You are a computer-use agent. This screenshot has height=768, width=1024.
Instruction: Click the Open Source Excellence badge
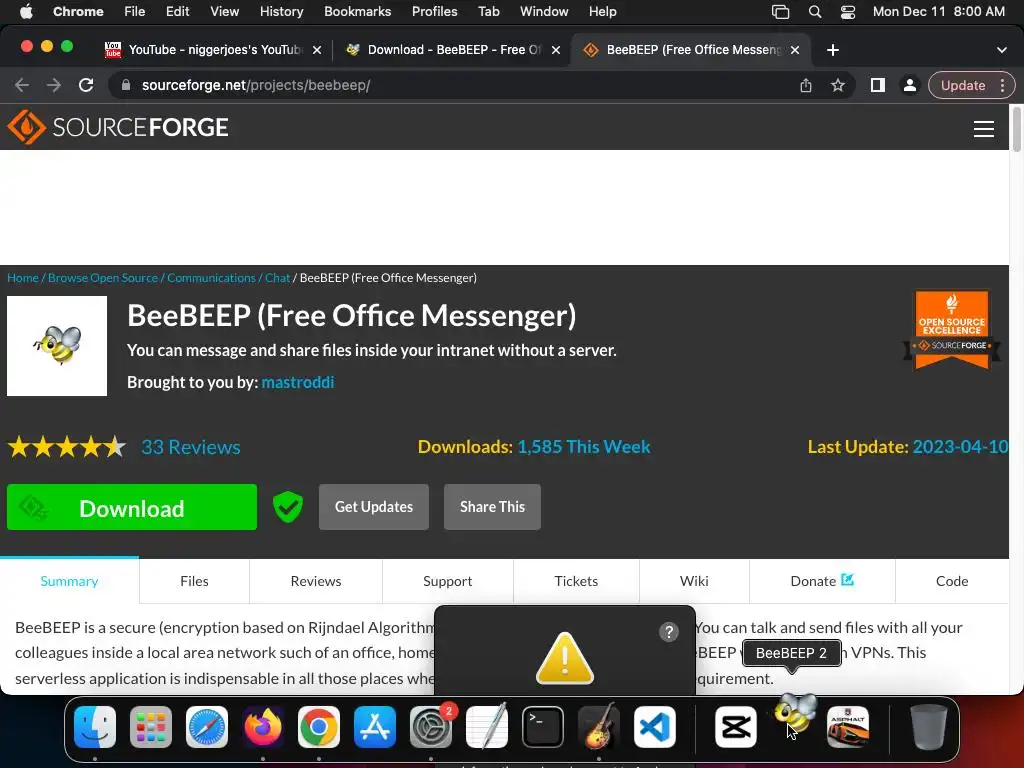[x=952, y=330]
